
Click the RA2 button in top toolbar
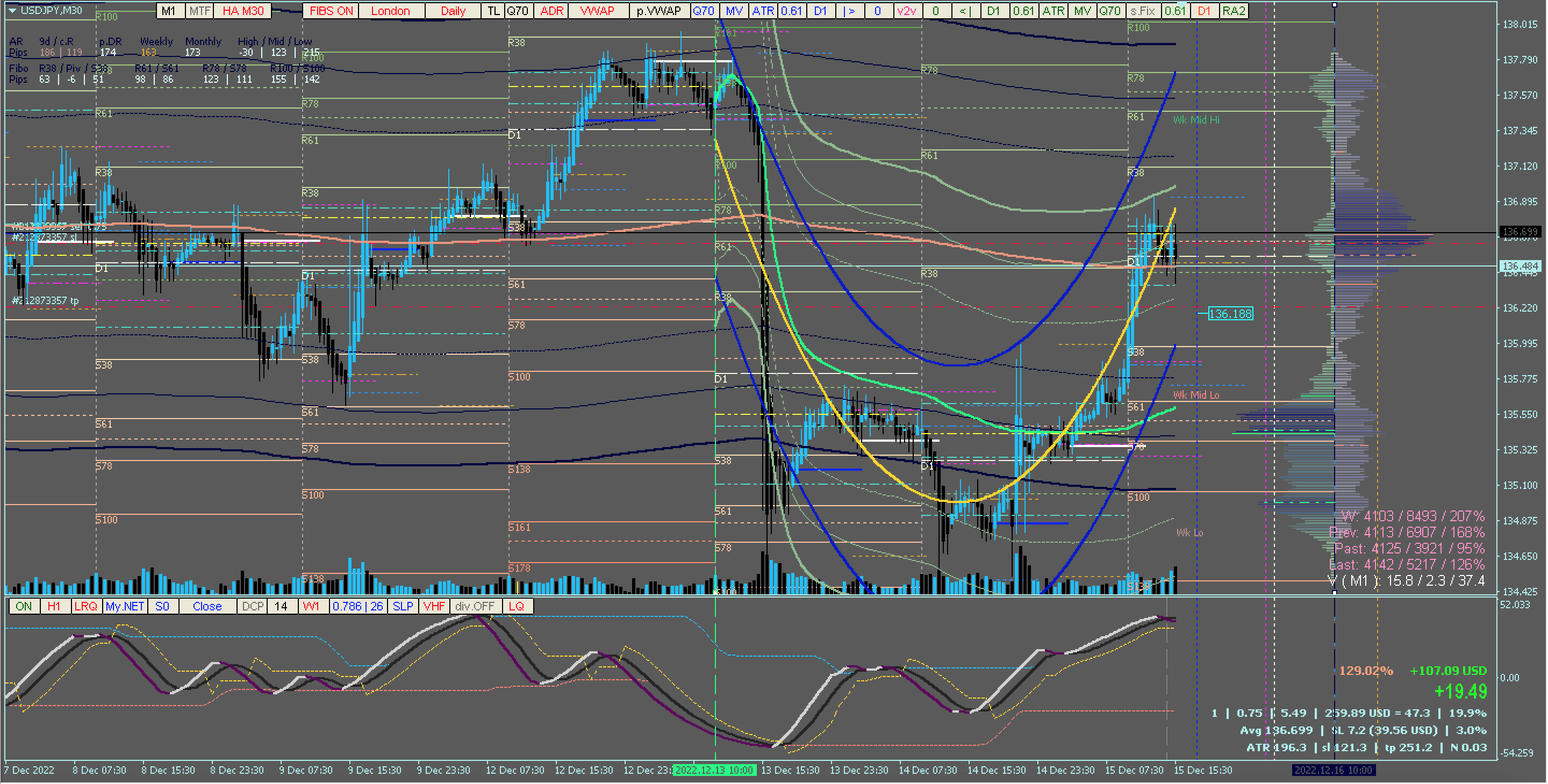(x=1234, y=11)
